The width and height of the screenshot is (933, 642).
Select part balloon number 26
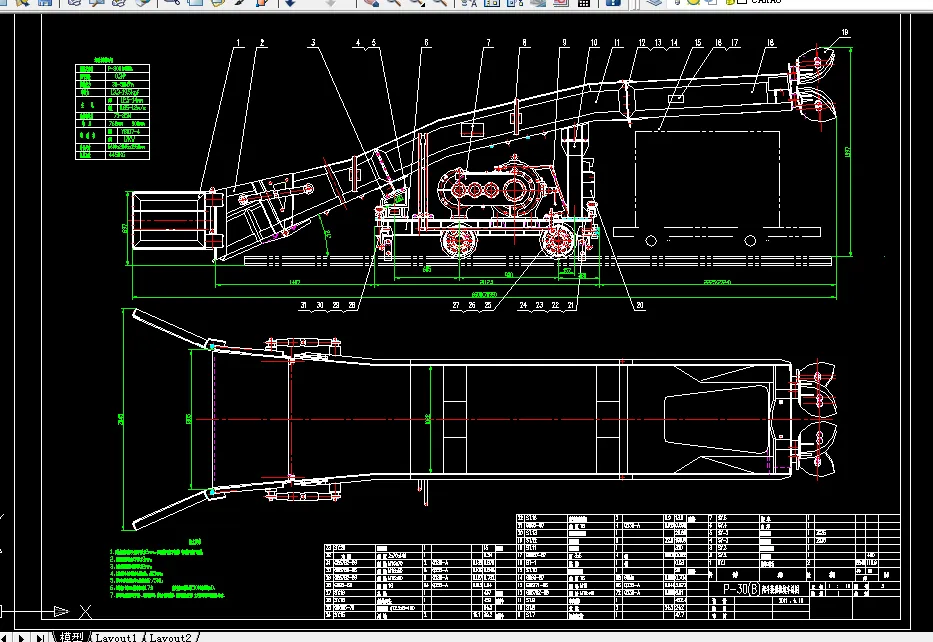point(472,305)
